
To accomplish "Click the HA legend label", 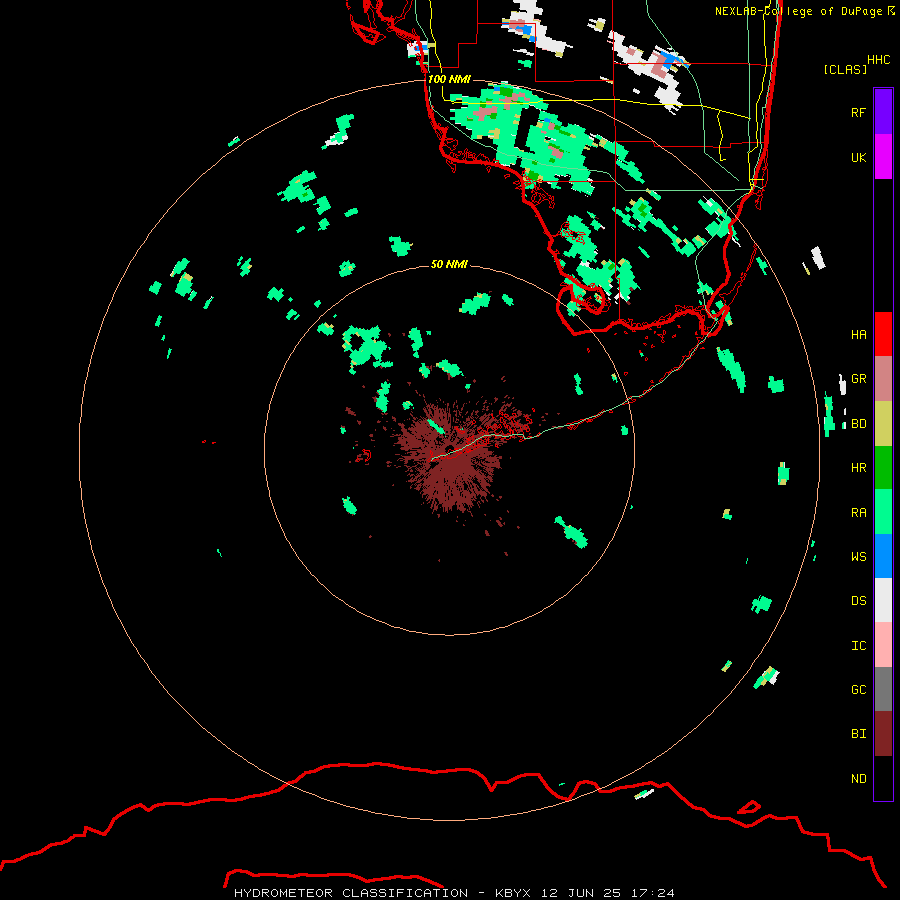I will pyautogui.click(x=858, y=334).
